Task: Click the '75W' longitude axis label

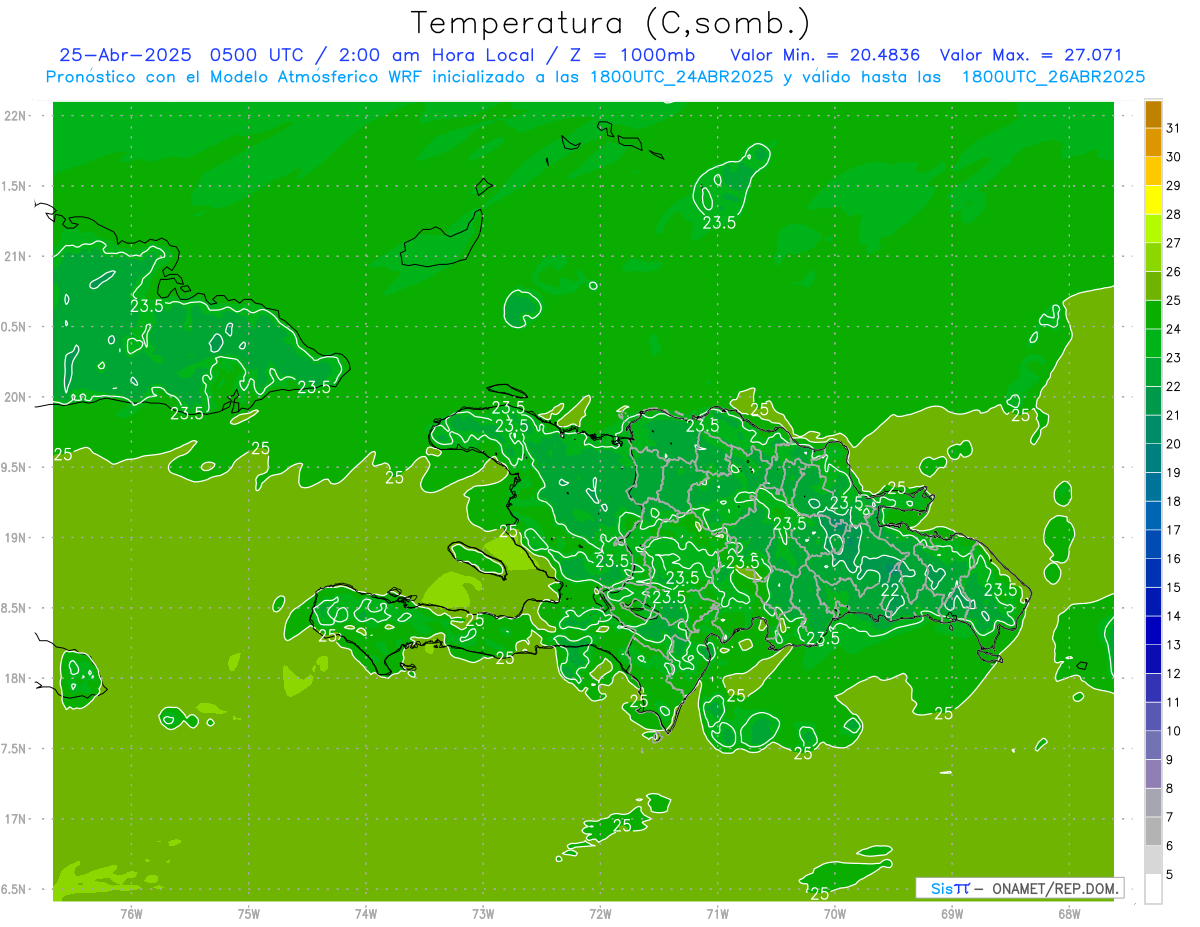Action: 249,914
